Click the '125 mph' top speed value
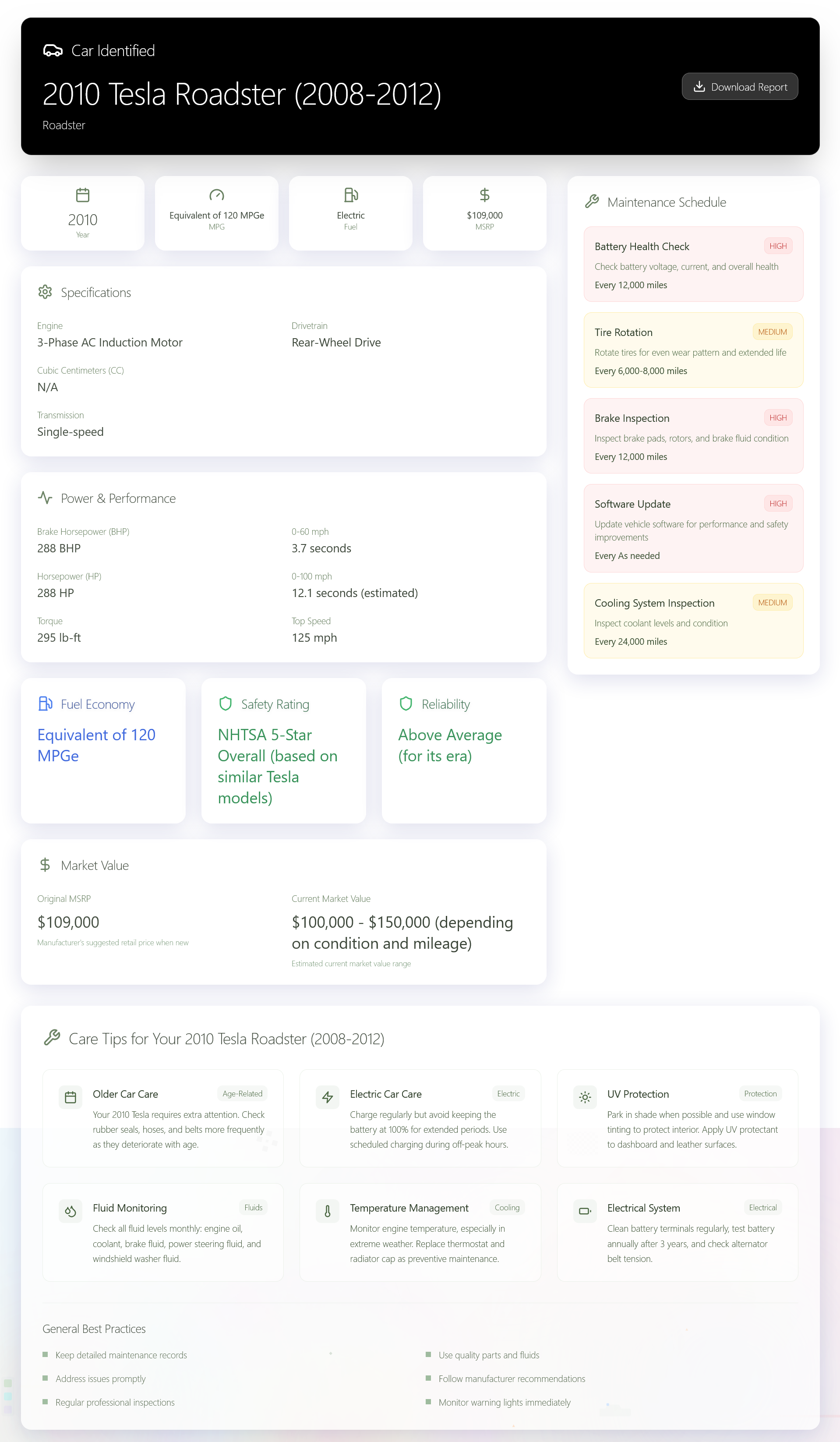The width and height of the screenshot is (840, 1442). (x=314, y=637)
